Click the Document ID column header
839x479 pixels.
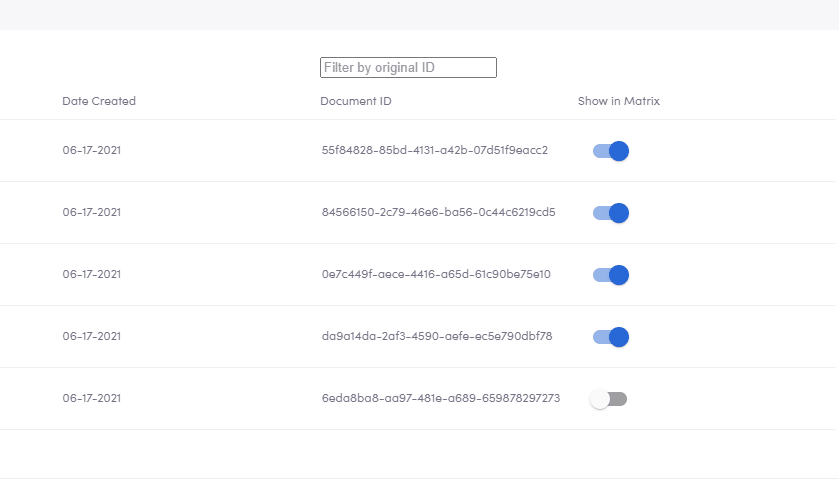[356, 101]
